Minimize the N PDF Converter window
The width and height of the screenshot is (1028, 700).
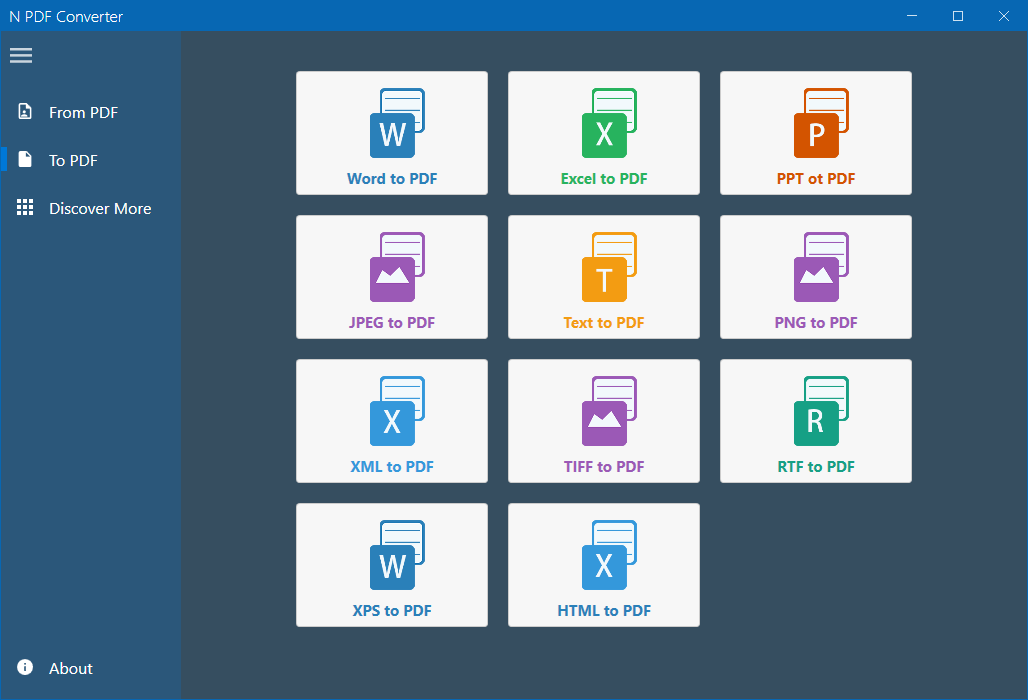(x=912, y=16)
